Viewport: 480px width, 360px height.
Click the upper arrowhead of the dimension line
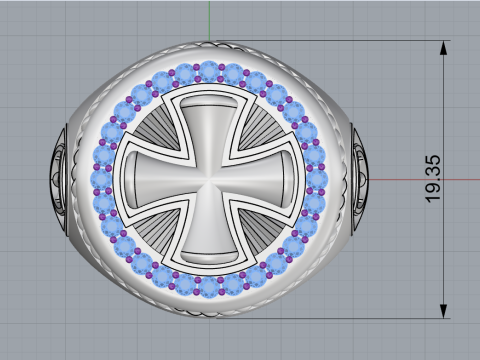[x=443, y=48]
